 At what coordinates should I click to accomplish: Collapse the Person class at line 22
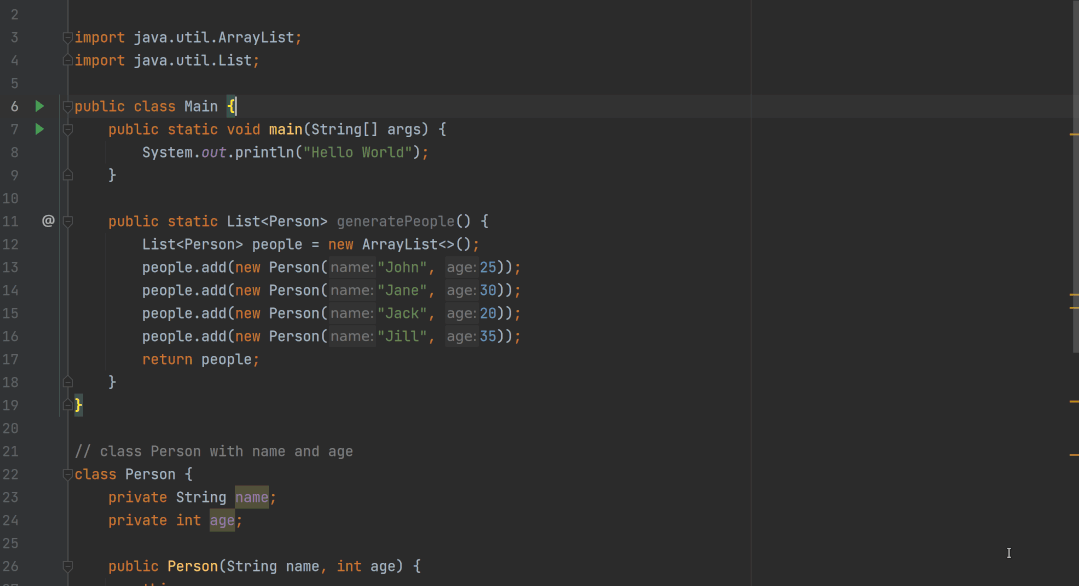point(67,475)
